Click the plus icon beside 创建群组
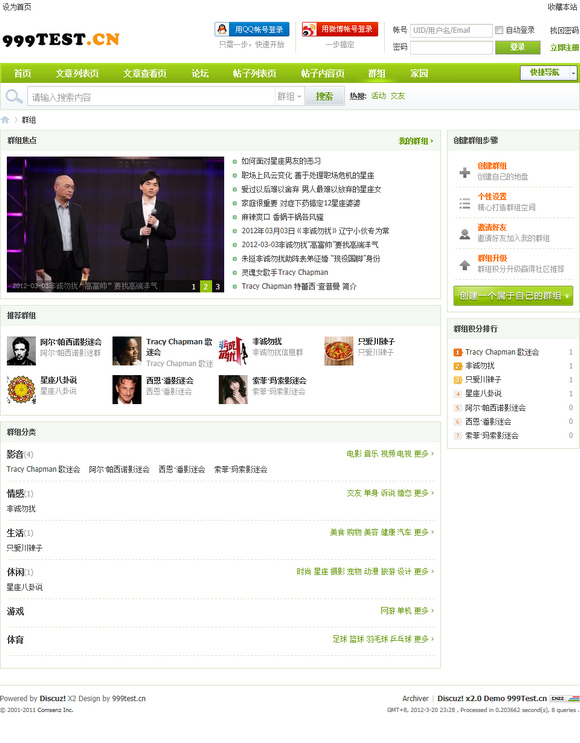The image size is (580, 743). (465, 172)
